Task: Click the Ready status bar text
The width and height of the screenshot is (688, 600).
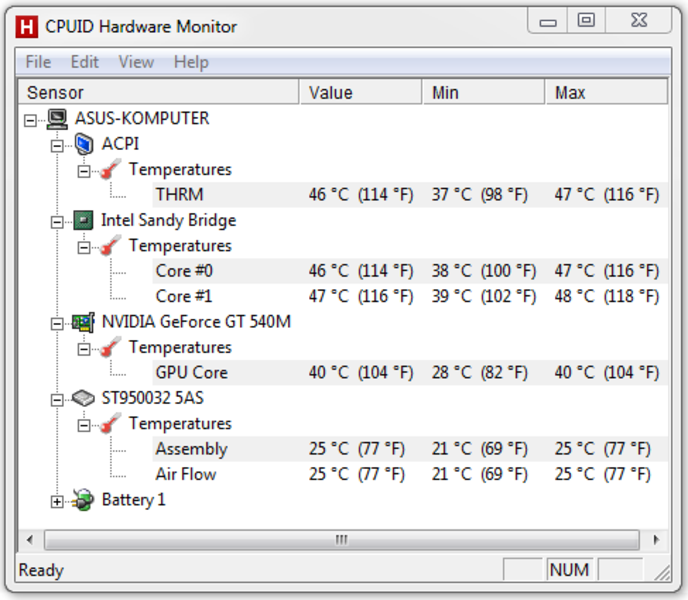Action: (x=41, y=570)
